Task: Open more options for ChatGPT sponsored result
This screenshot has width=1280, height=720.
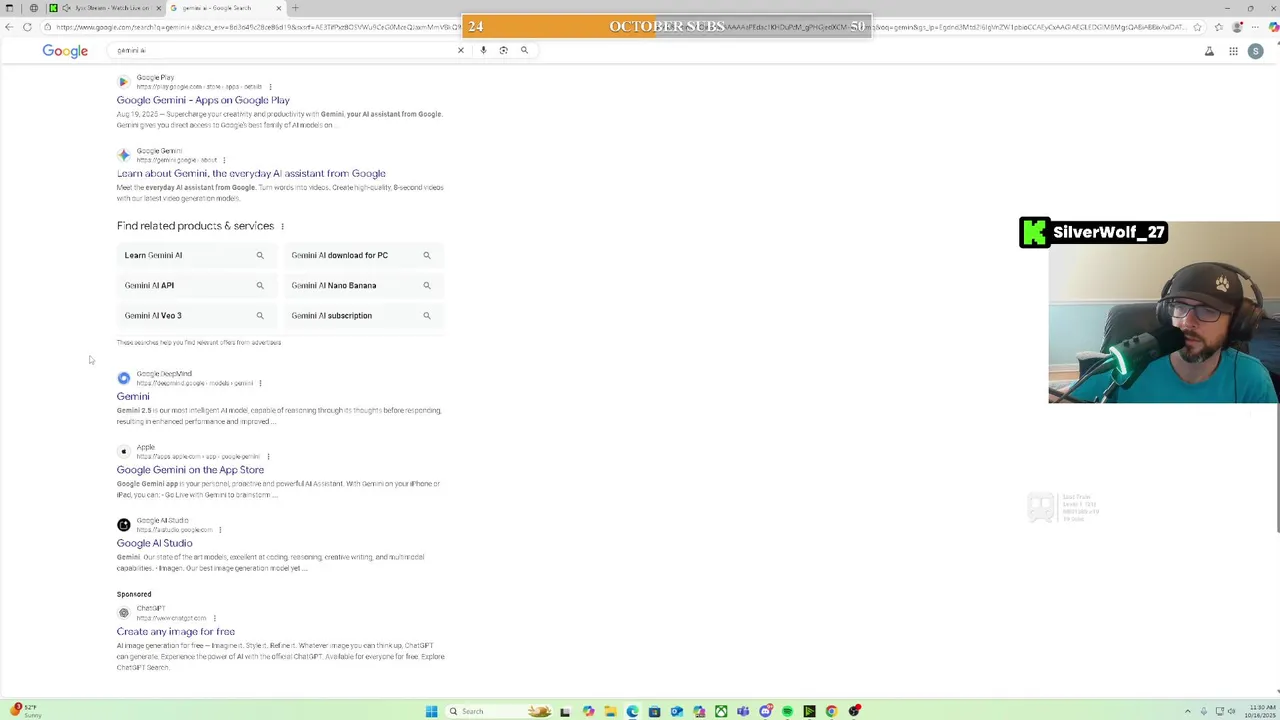Action: point(214,618)
